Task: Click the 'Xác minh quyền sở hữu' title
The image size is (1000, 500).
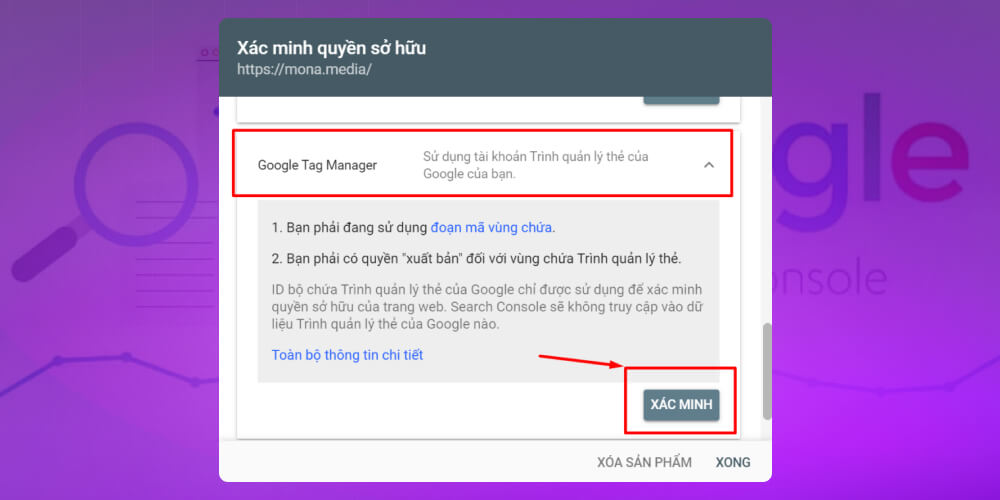Action: (332, 48)
